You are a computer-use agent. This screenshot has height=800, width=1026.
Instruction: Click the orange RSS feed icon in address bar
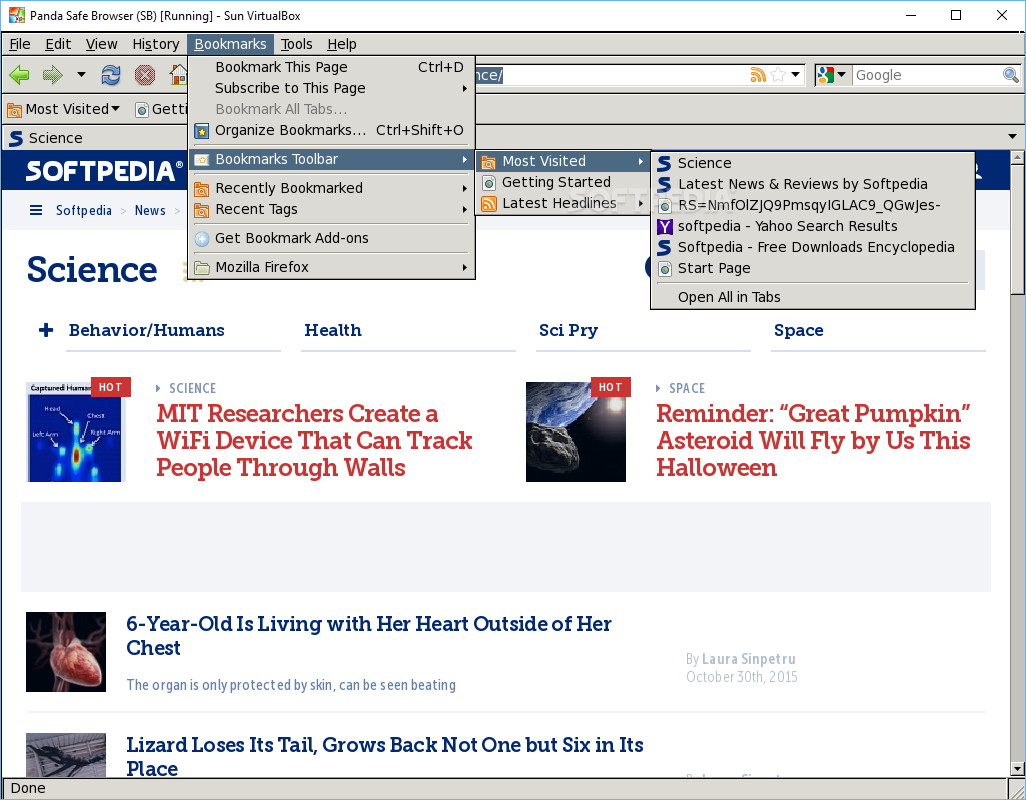[x=758, y=75]
